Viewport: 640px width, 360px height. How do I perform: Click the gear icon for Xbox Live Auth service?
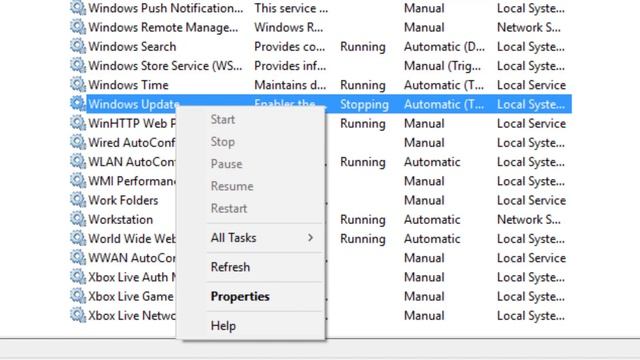(78, 276)
